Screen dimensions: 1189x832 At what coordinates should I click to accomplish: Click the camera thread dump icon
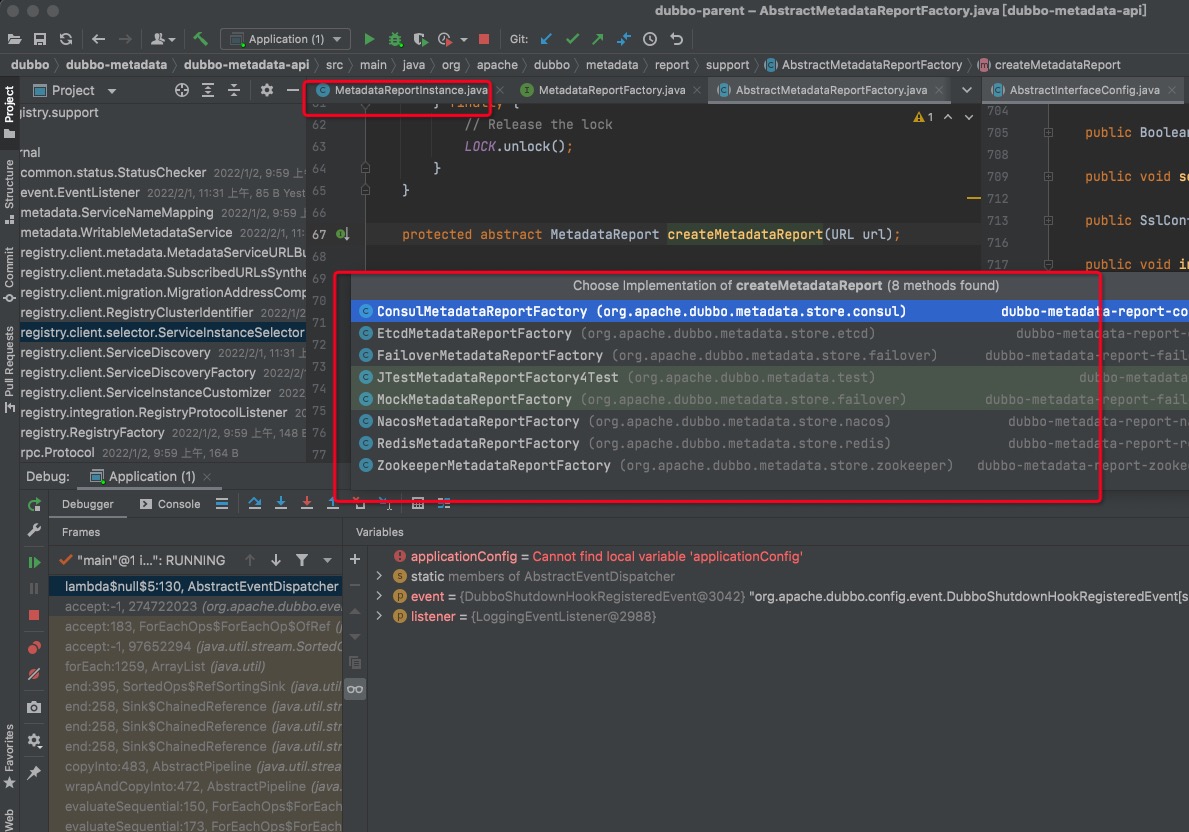[x=34, y=707]
